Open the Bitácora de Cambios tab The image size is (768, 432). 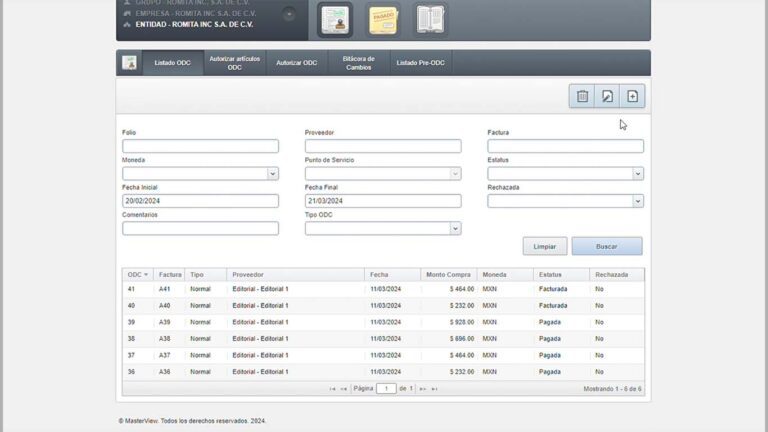[x=358, y=63]
